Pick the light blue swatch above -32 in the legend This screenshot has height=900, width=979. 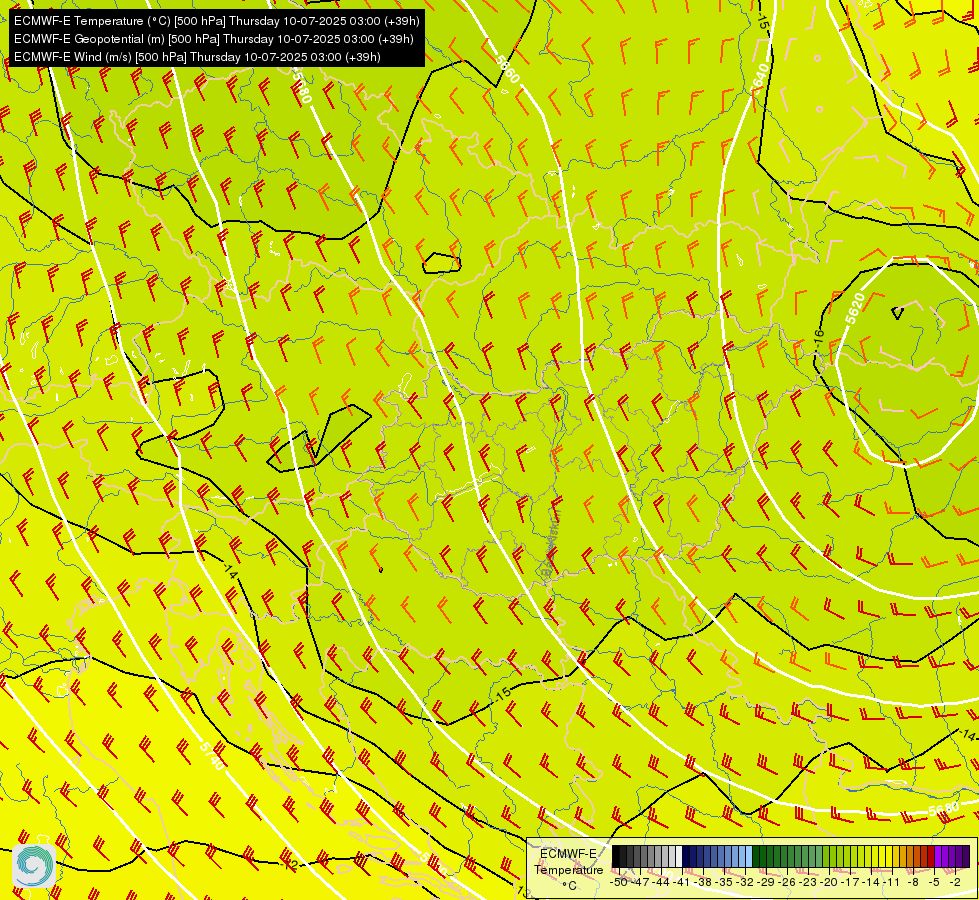click(749, 856)
